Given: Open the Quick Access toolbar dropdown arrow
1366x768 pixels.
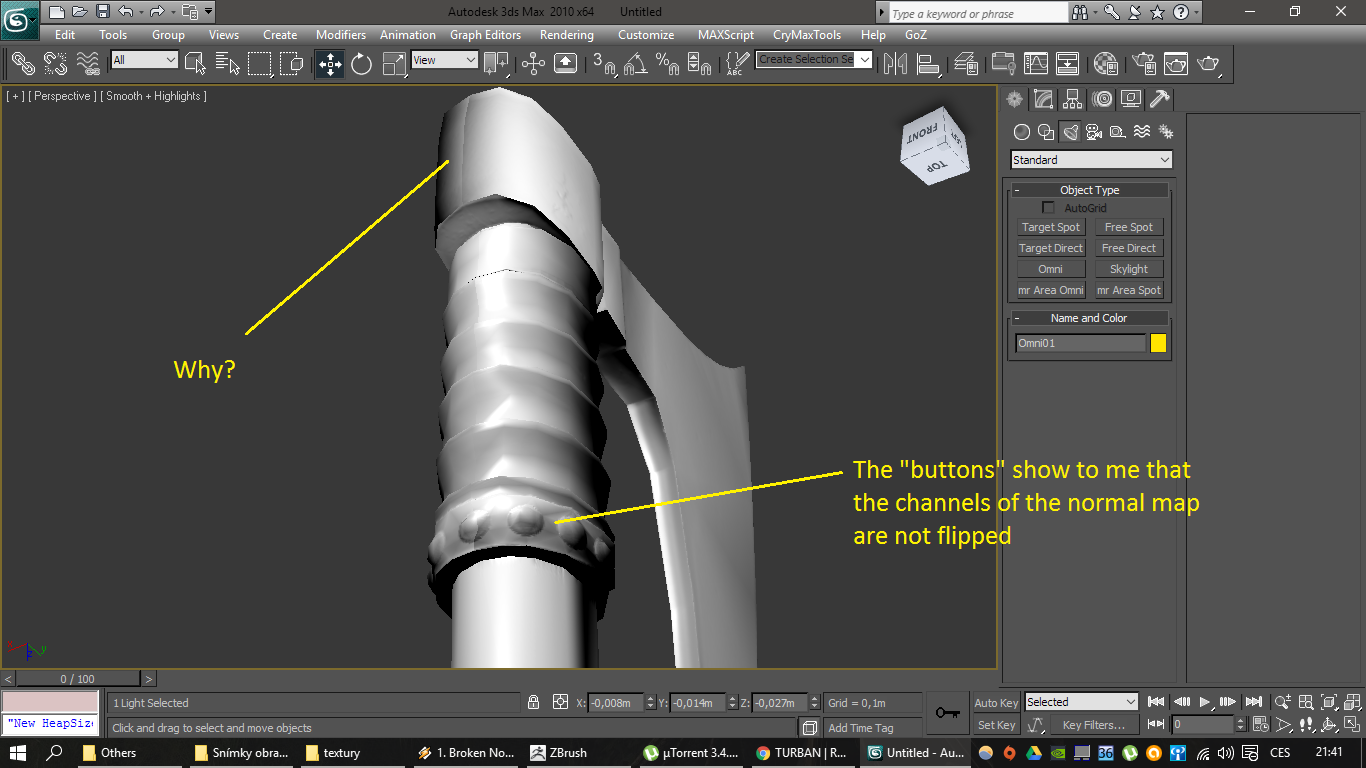Looking at the screenshot, I should pyautogui.click(x=208, y=12).
